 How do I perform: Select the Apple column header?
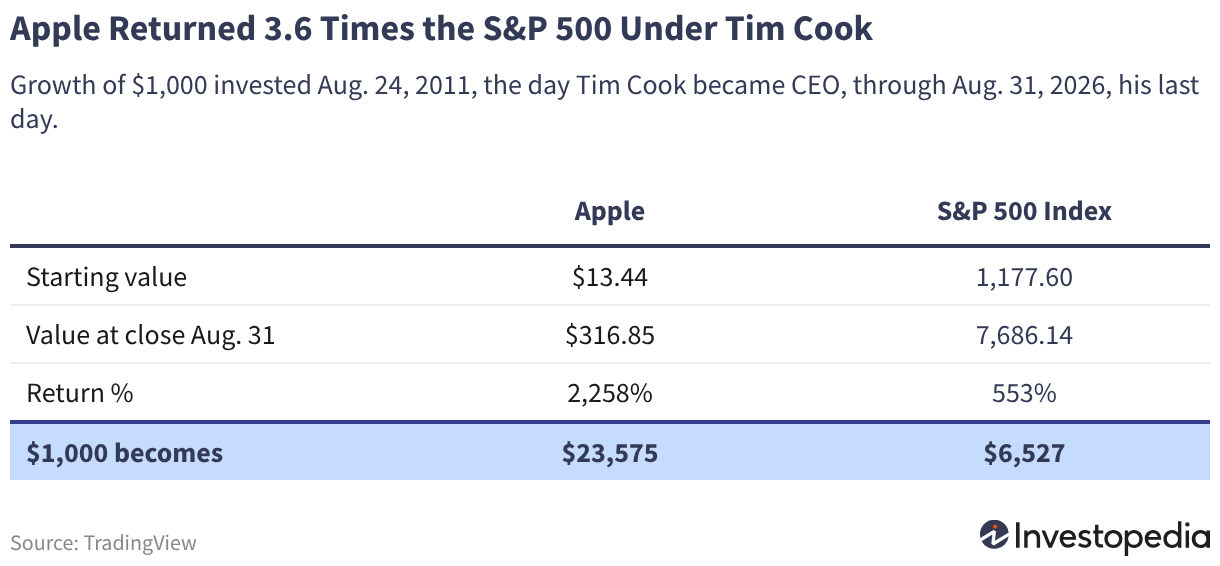pos(610,212)
